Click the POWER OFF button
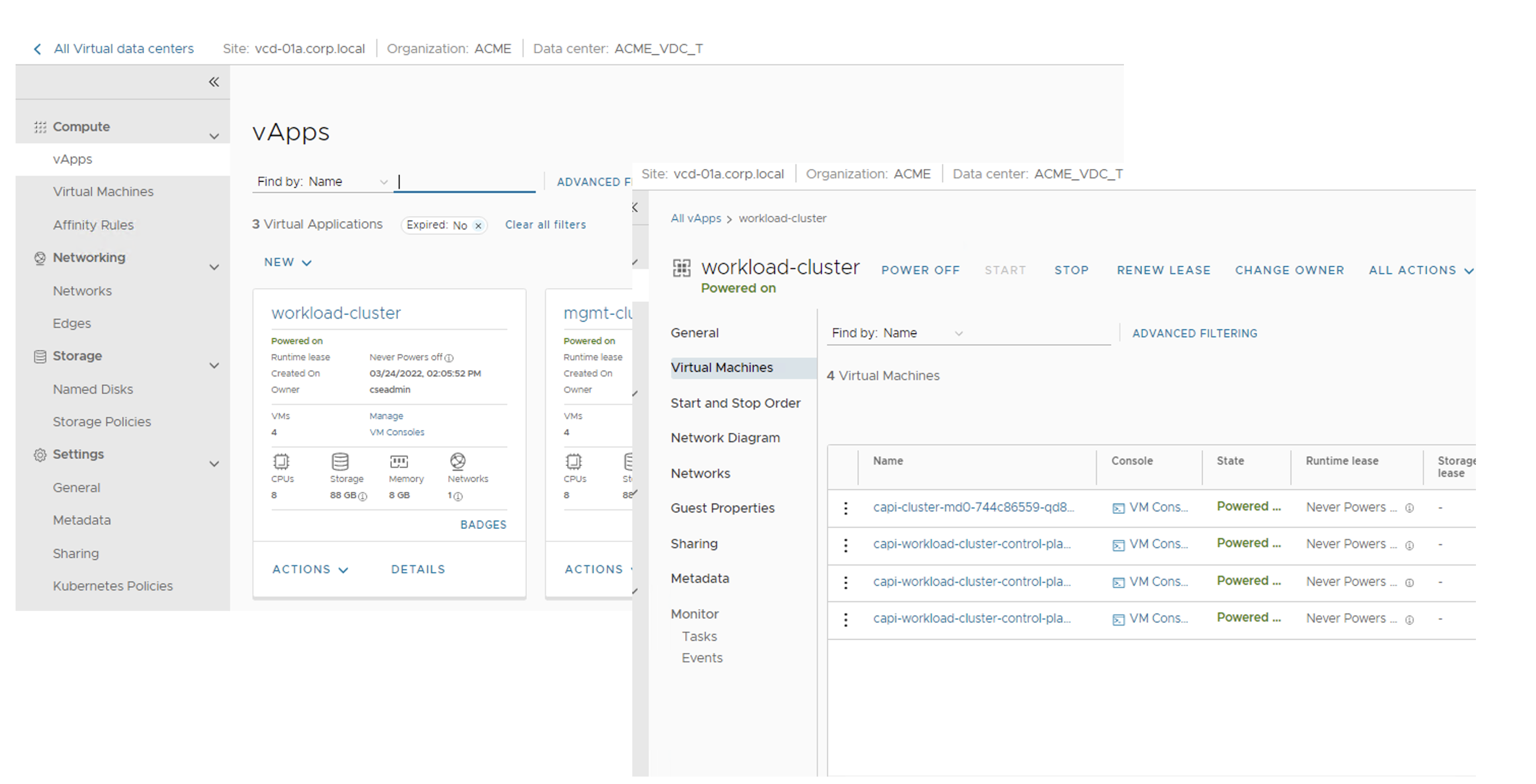Image resolution: width=1536 pixels, height=784 pixels. pos(920,270)
